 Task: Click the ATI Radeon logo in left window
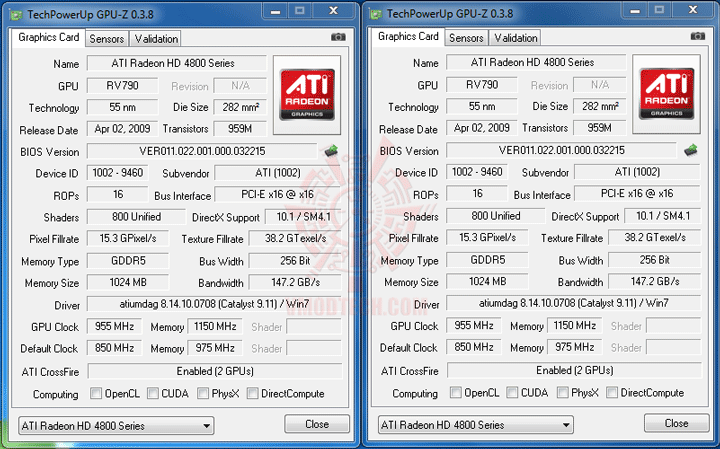307,95
